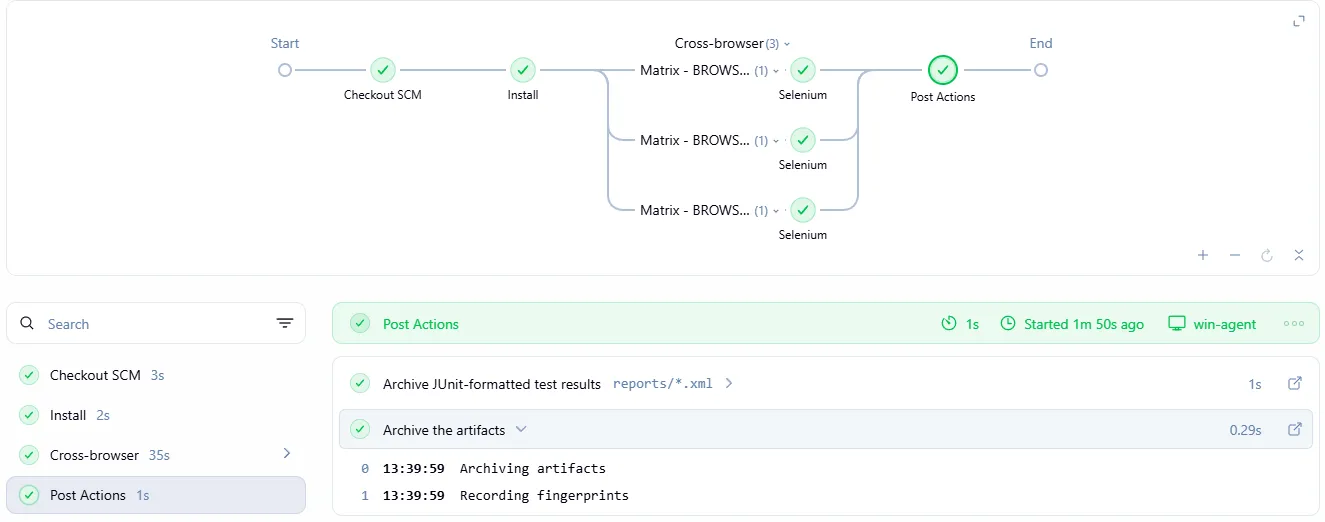Expand the Archive JUnit-formatted test results step

(729, 383)
